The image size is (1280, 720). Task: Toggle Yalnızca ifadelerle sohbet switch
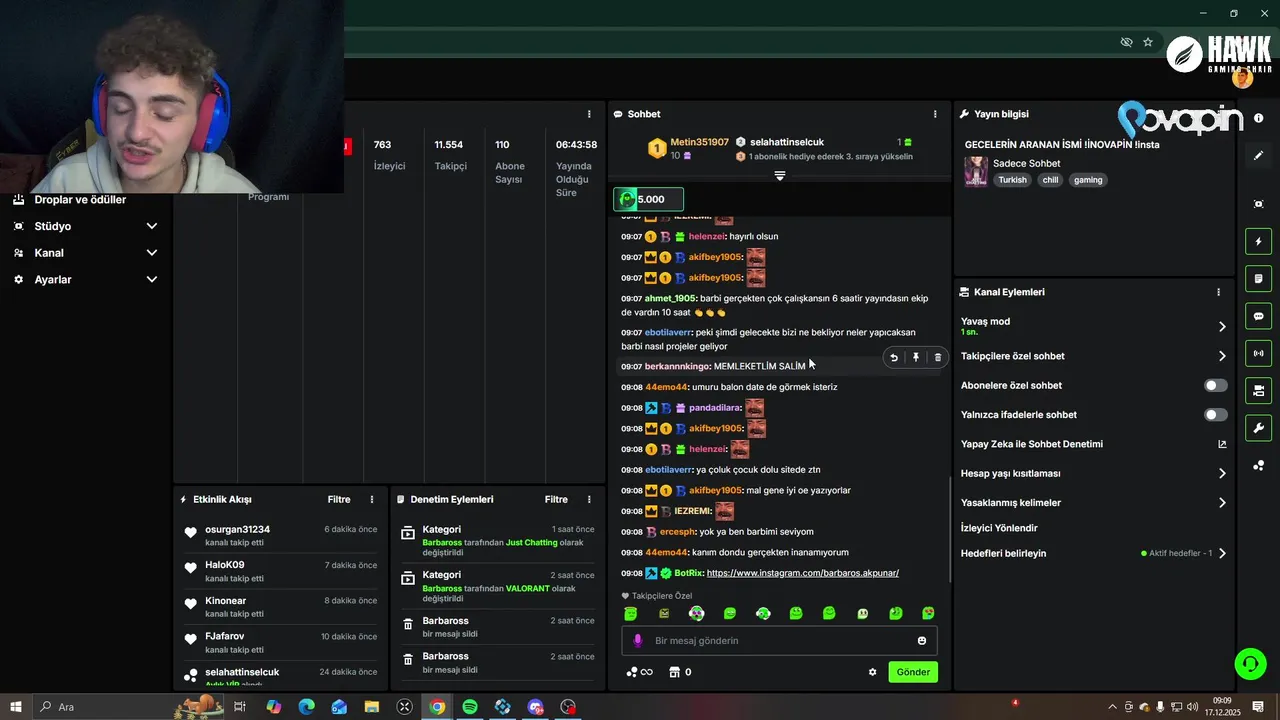coord(1215,415)
